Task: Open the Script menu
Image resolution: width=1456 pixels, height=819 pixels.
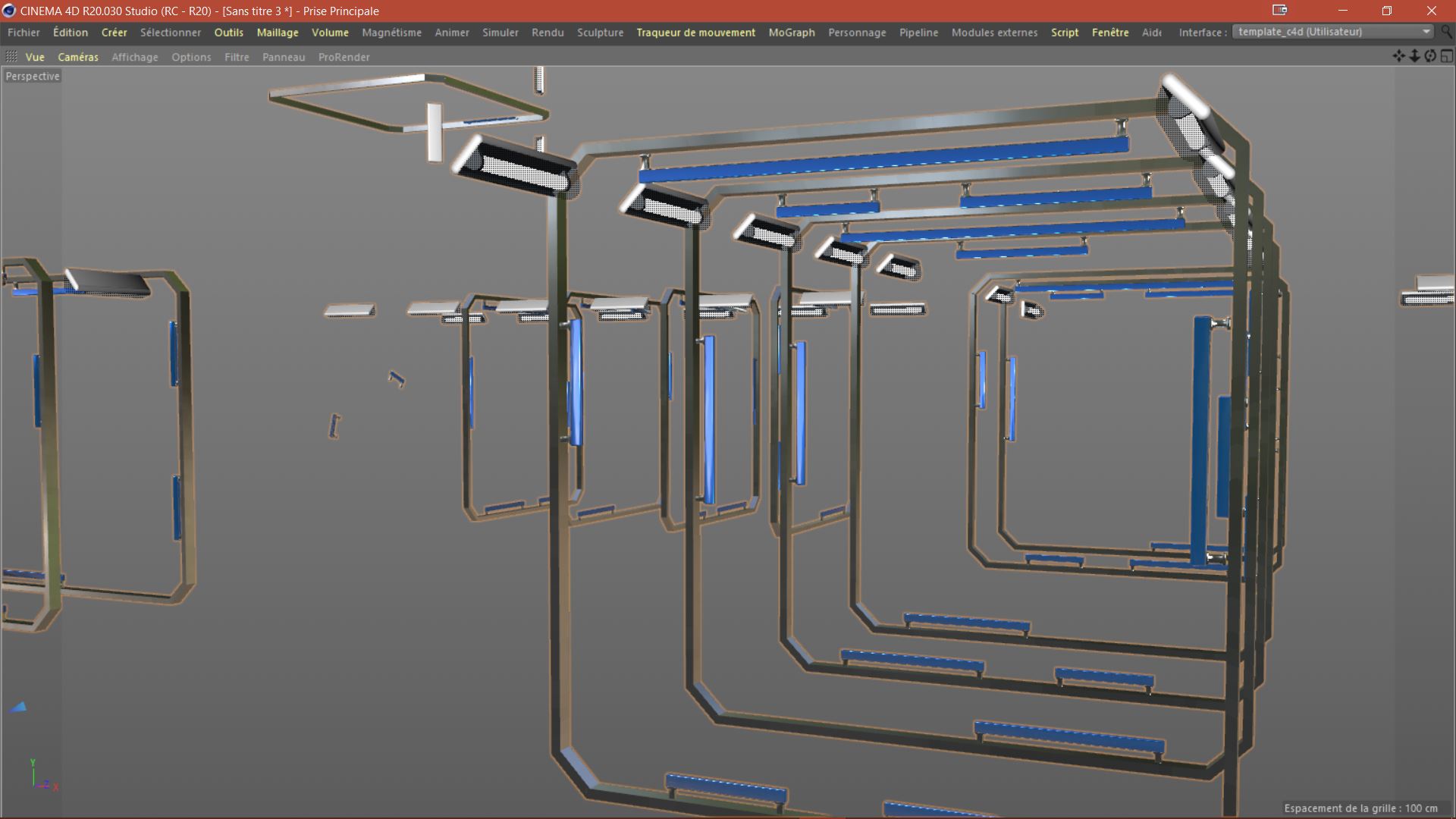Action: [x=1064, y=33]
